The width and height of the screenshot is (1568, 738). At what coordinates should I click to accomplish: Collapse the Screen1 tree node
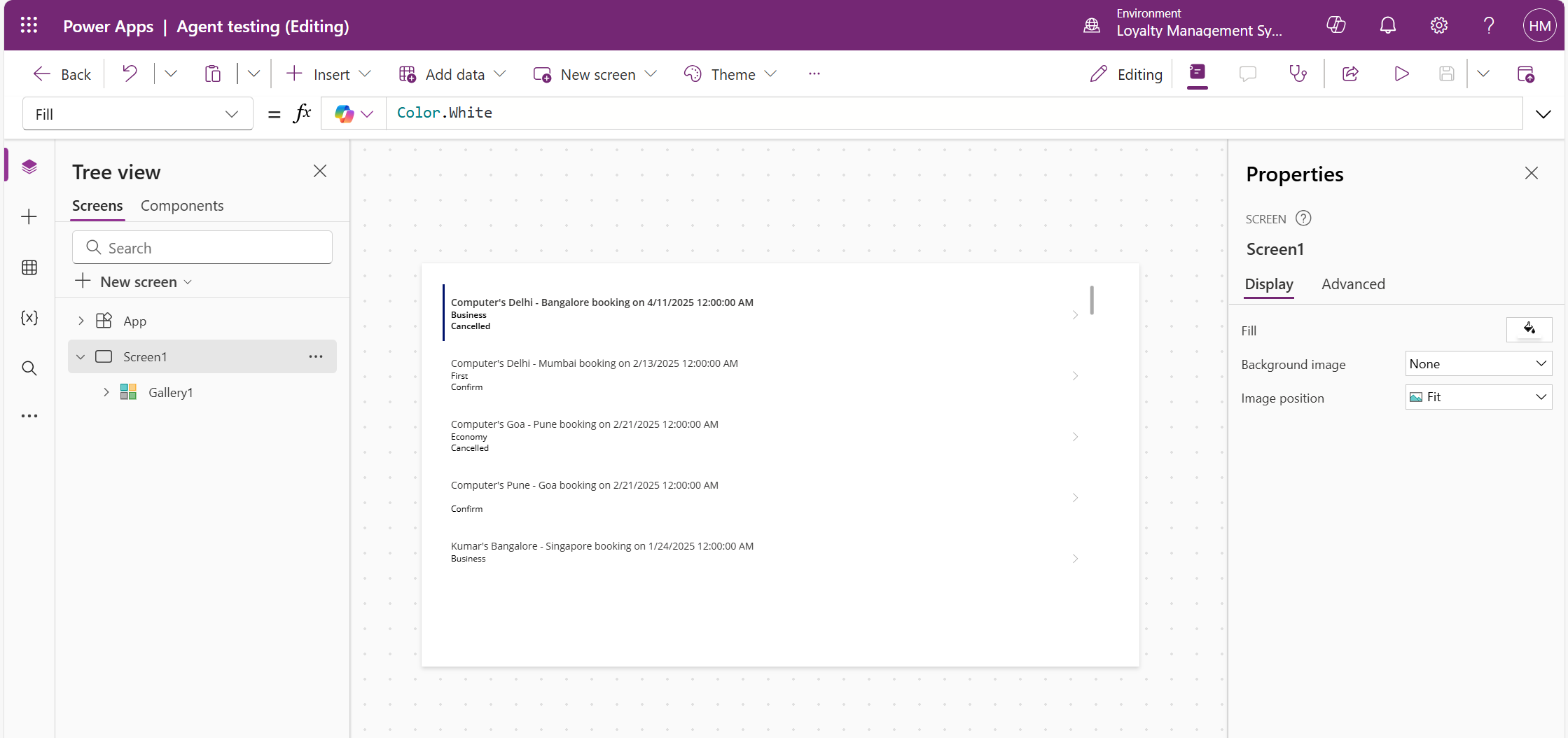tap(81, 357)
